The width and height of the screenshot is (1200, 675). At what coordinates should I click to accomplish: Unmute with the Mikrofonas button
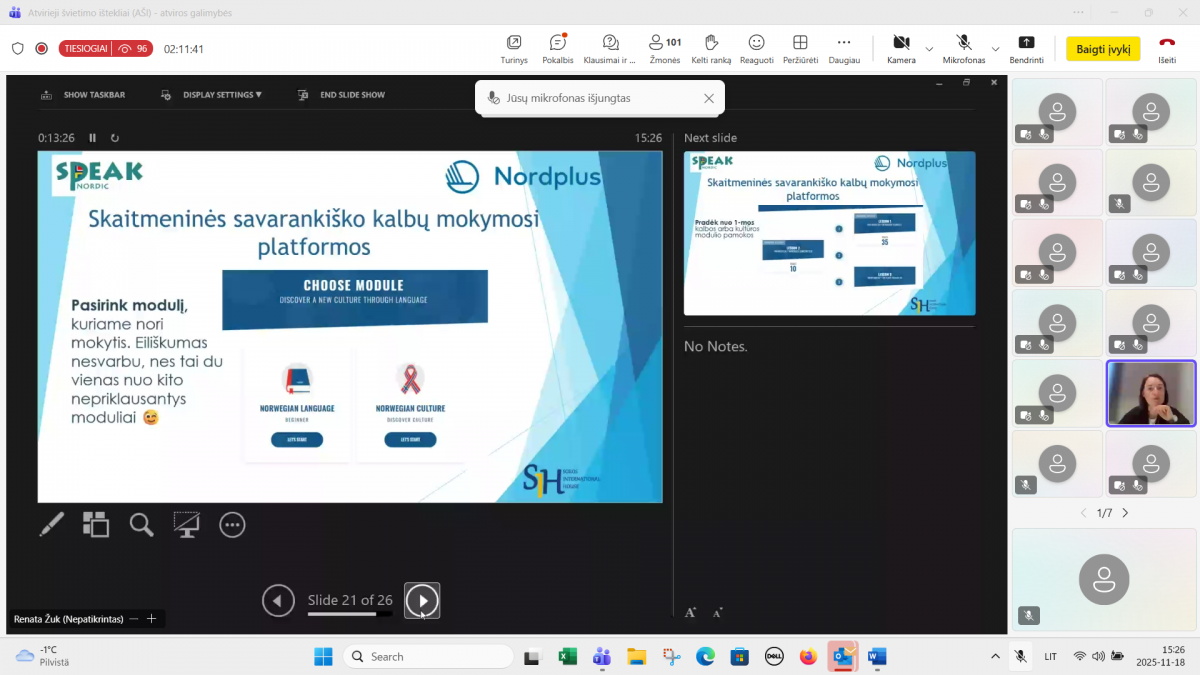tap(963, 48)
